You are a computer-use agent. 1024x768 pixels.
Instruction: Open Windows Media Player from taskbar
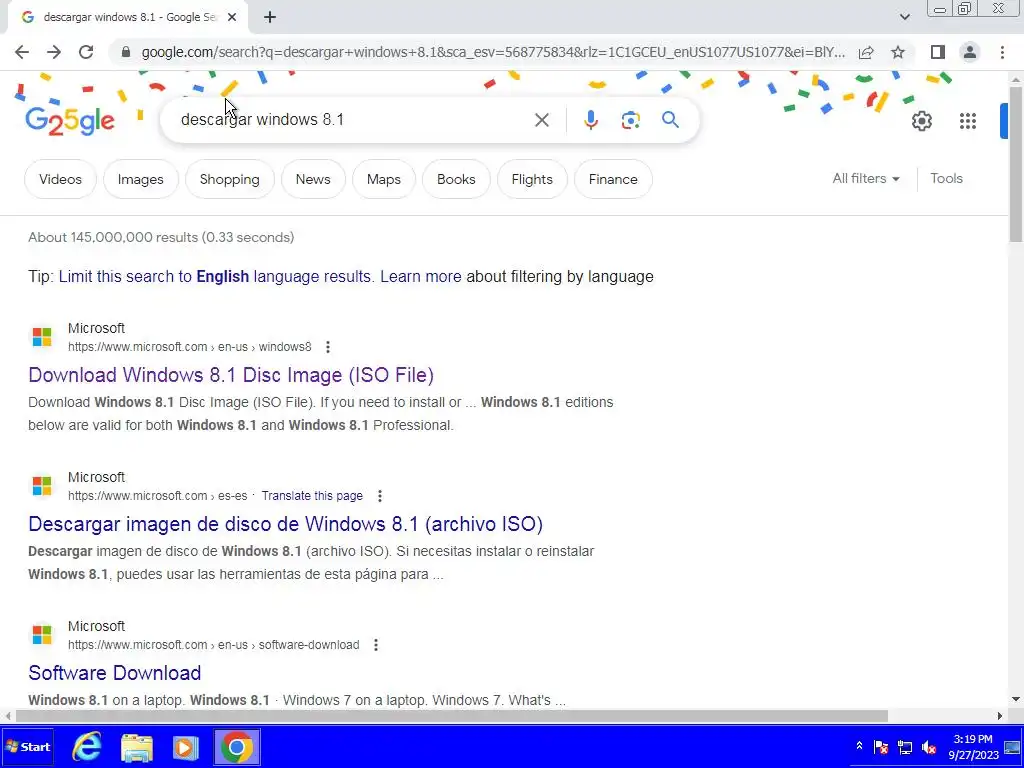(x=185, y=747)
